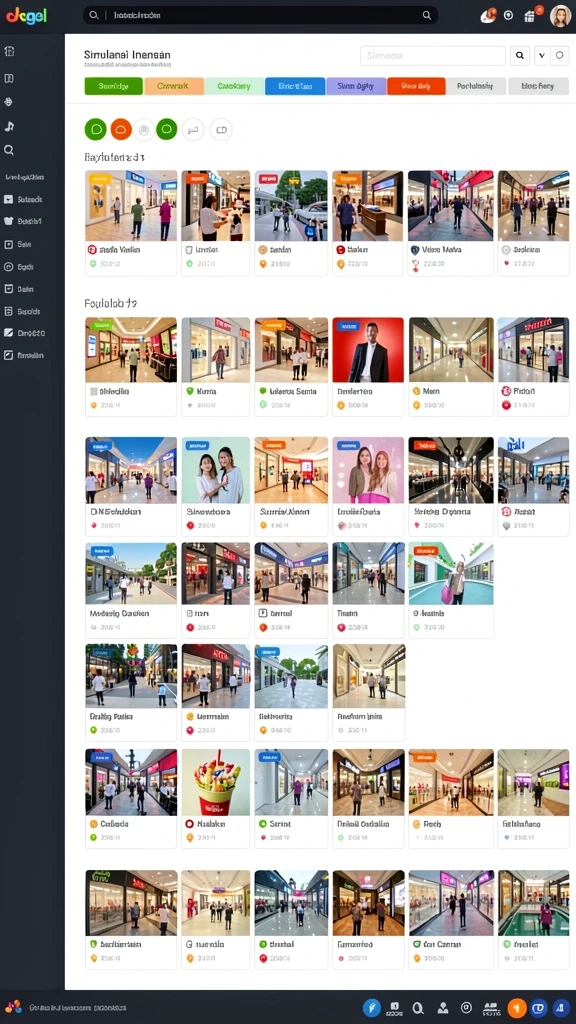Select the solid green category tab

[x=114, y=86]
